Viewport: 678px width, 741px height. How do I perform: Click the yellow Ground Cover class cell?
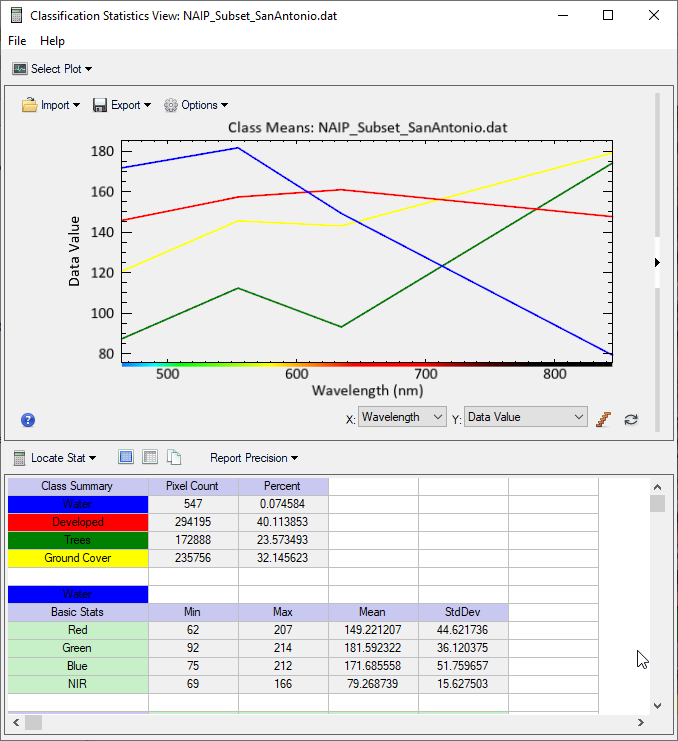click(77, 558)
